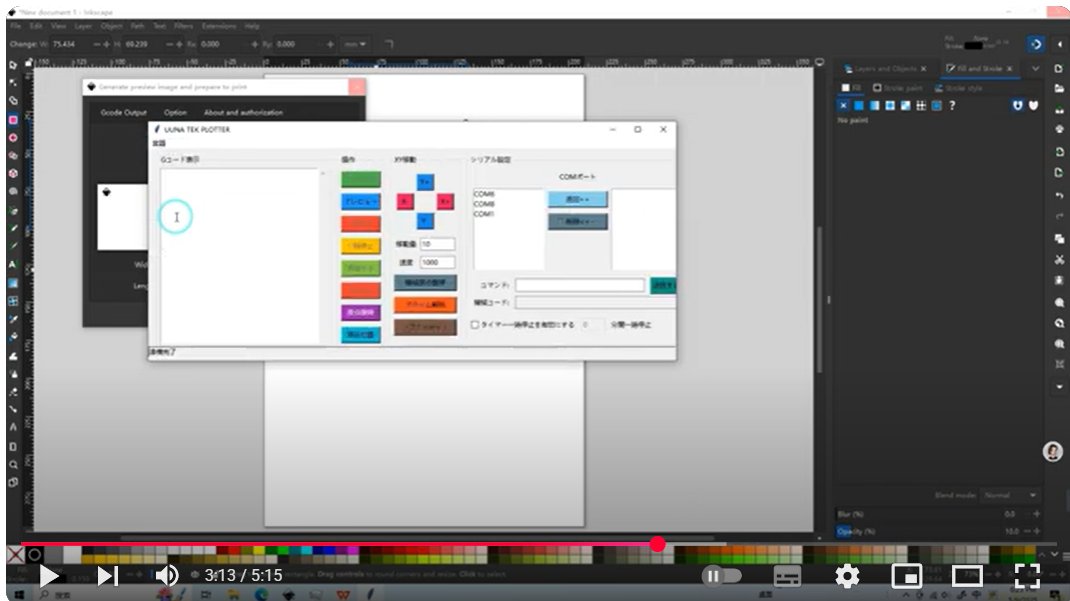Open Gcode Output tab in preview dialog

click(124, 113)
